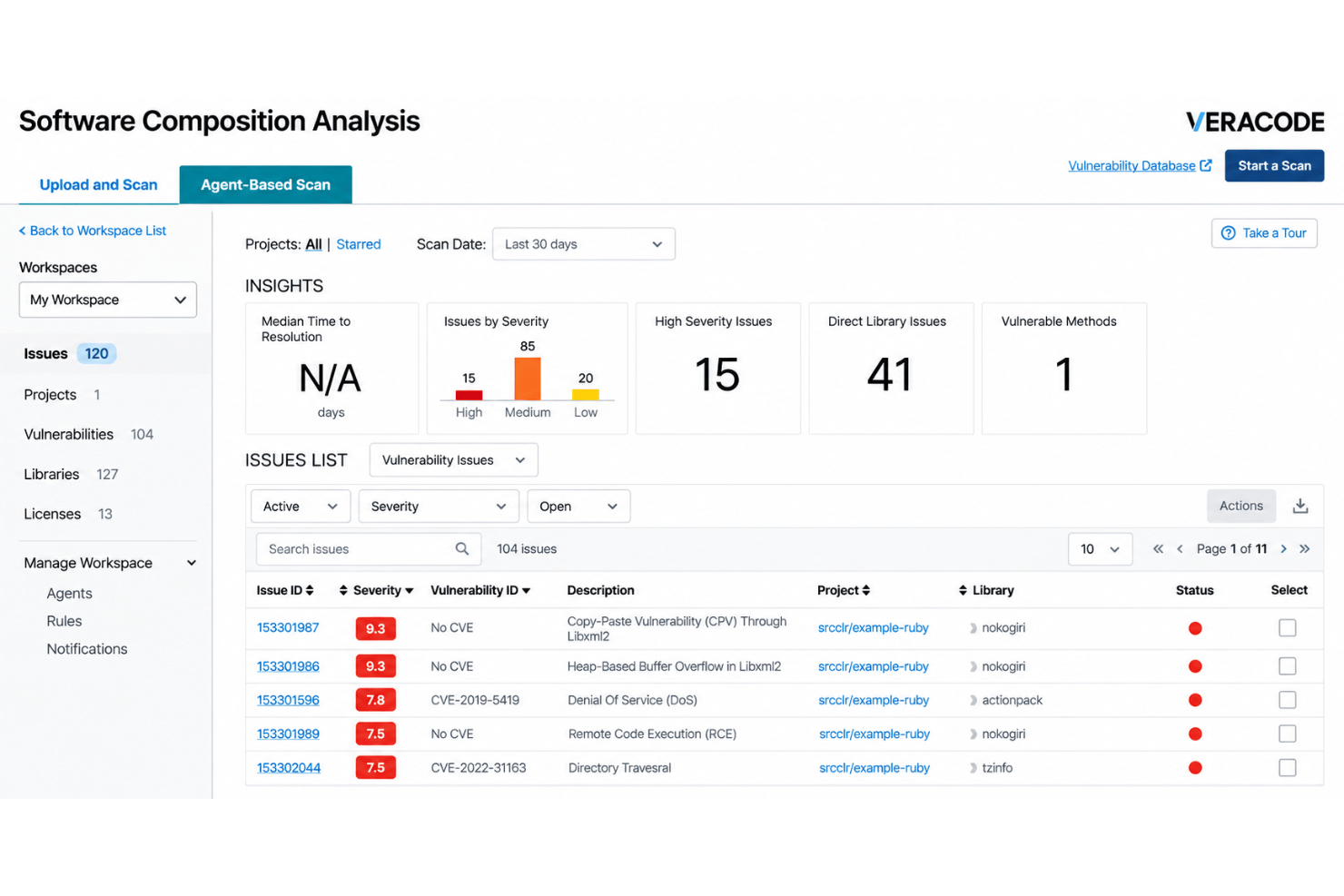Open the Scan Date Last 30 days dropdown
The image size is (1344, 896).
click(583, 244)
